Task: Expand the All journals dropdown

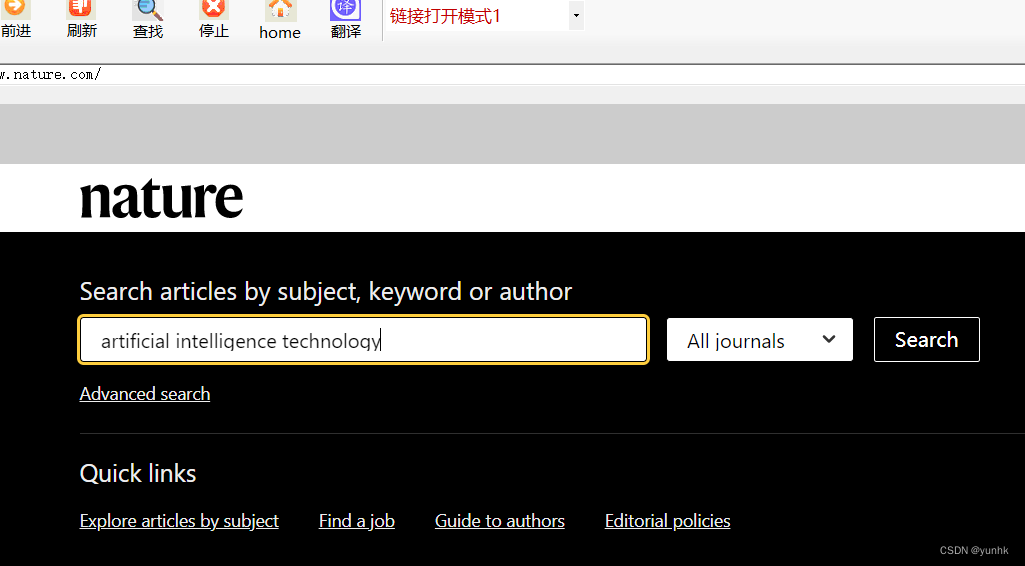Action: point(760,340)
